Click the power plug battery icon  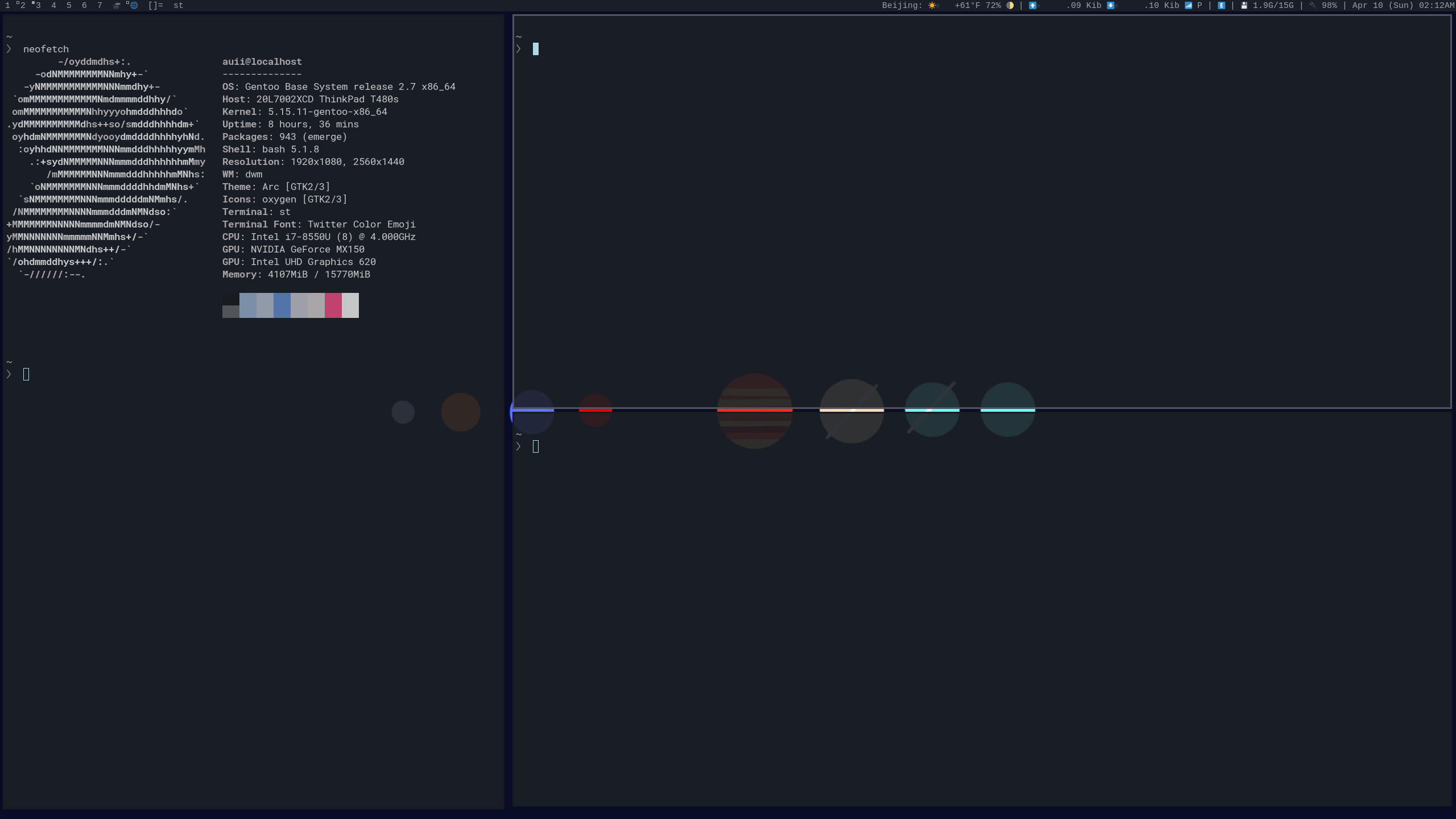pos(1313,6)
